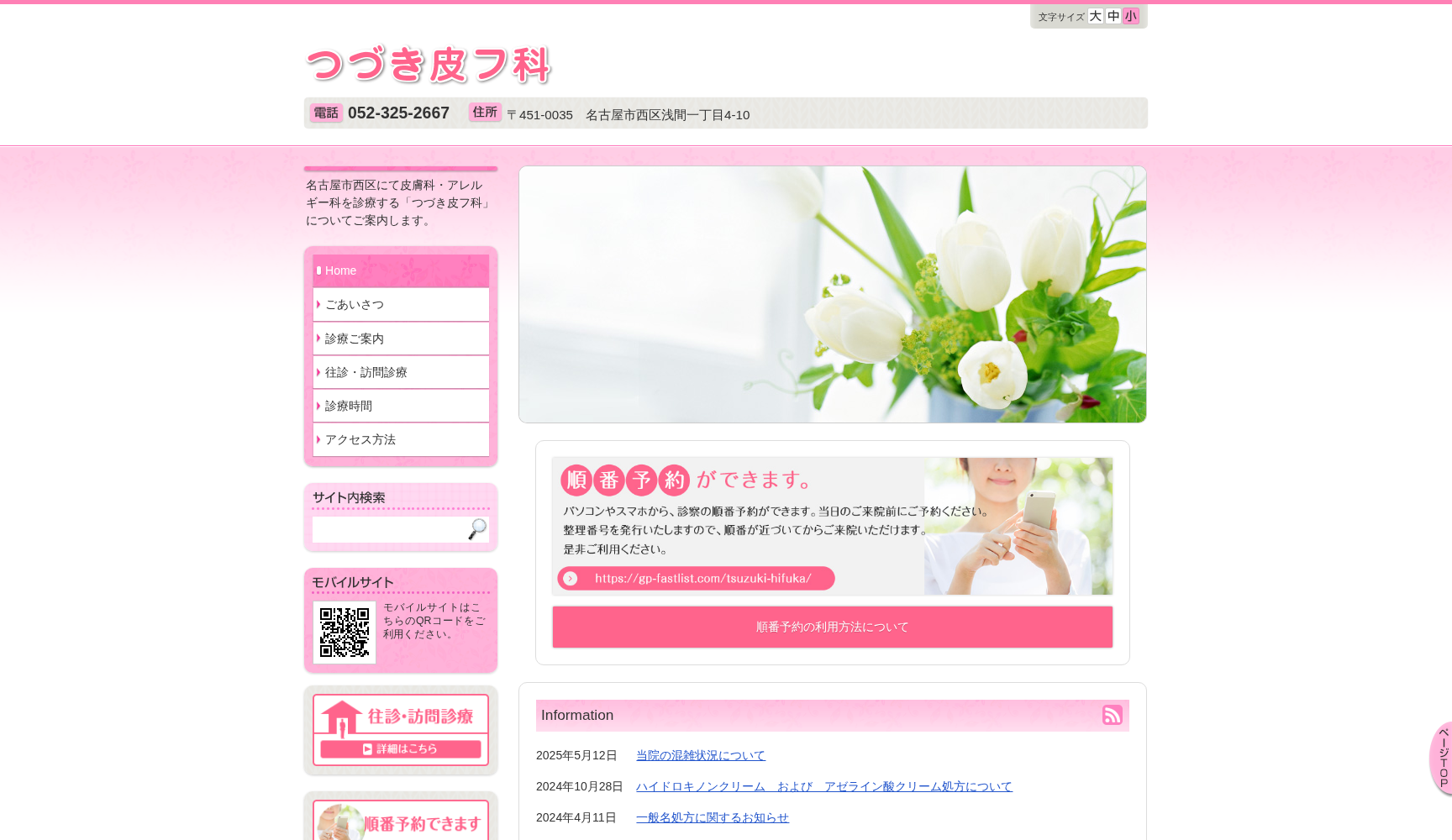The image size is (1452, 840).
Task: Expand the 診療ご案内 menu entry
Action: [355, 338]
